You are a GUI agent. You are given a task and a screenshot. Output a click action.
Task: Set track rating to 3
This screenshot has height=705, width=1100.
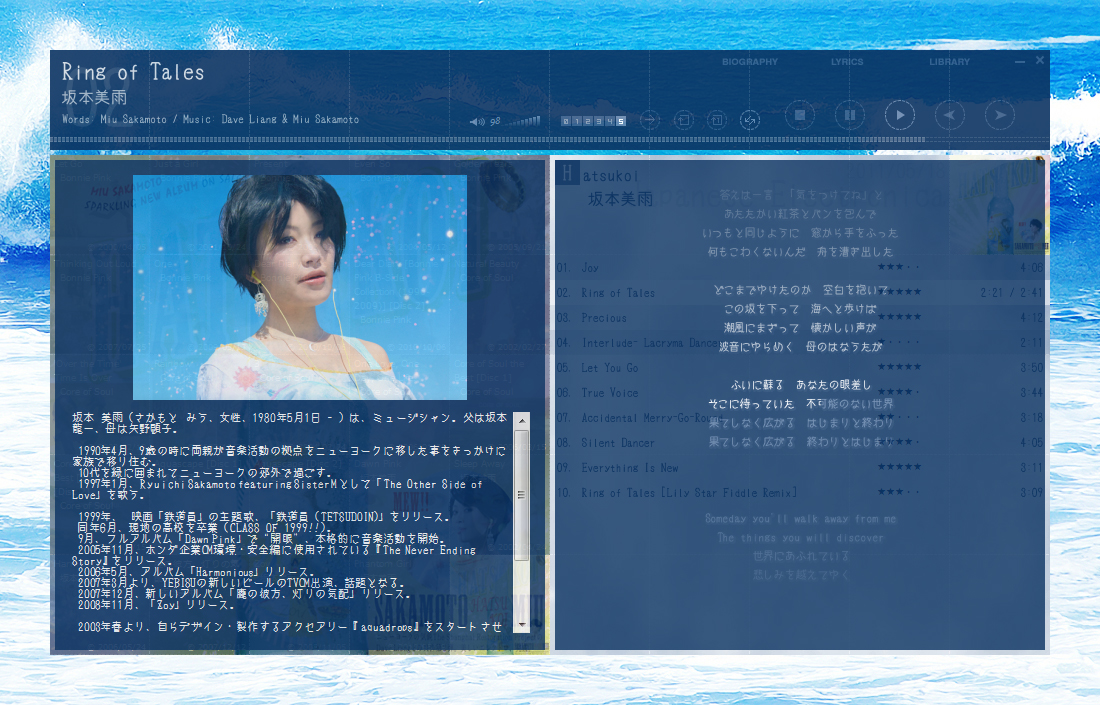(598, 121)
